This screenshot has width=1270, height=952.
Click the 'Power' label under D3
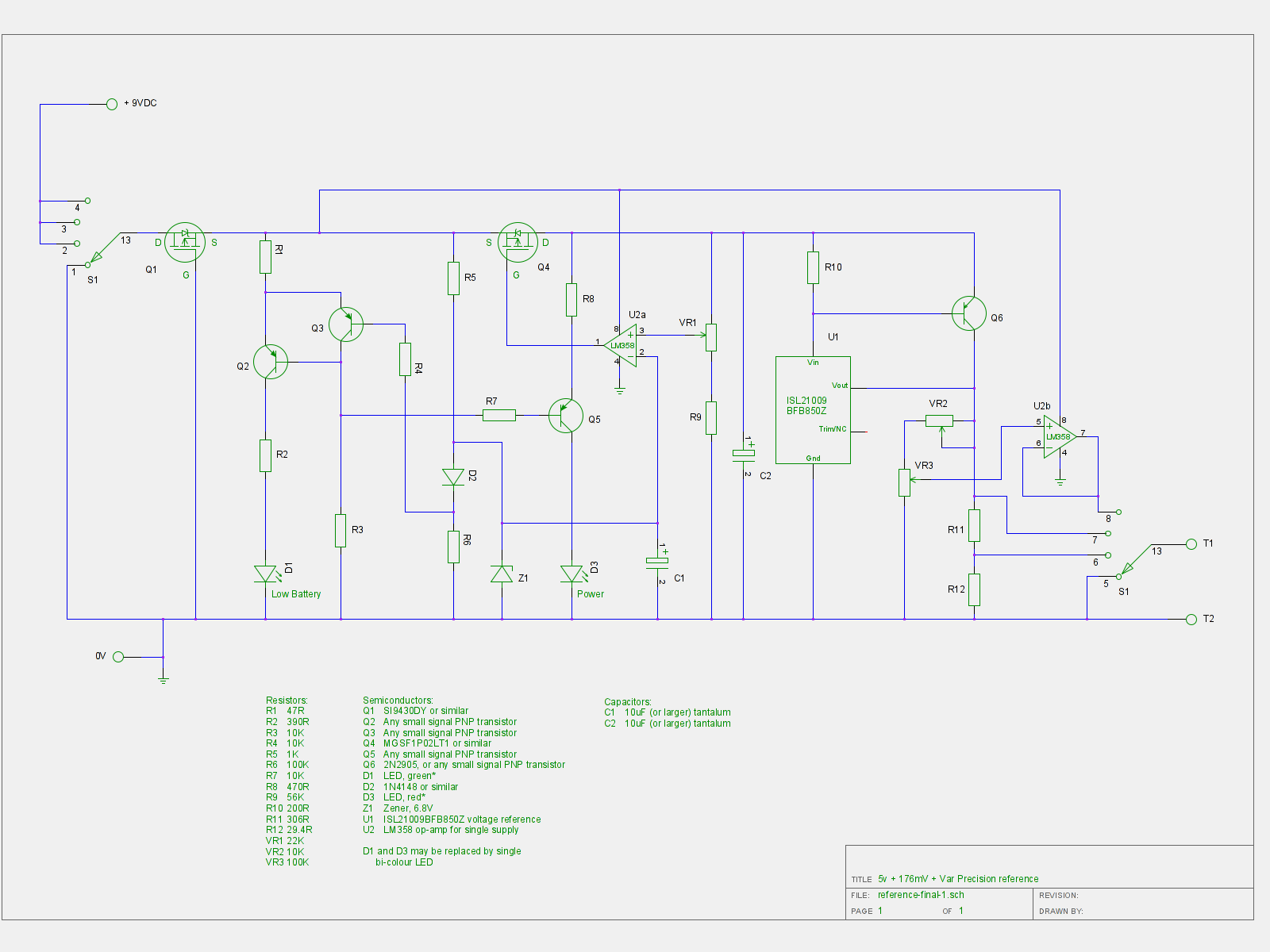591,594
